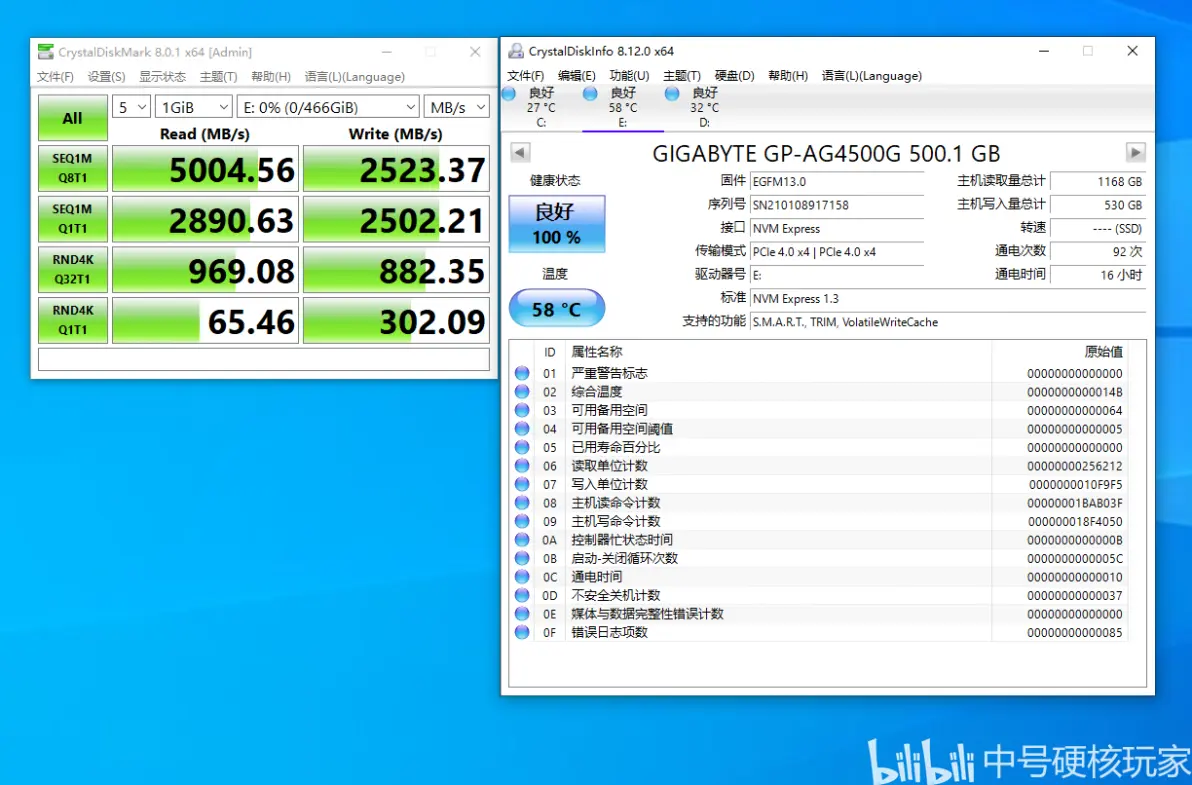Open the unit dropdown showing MB/s
1192x785 pixels.
(x=457, y=107)
